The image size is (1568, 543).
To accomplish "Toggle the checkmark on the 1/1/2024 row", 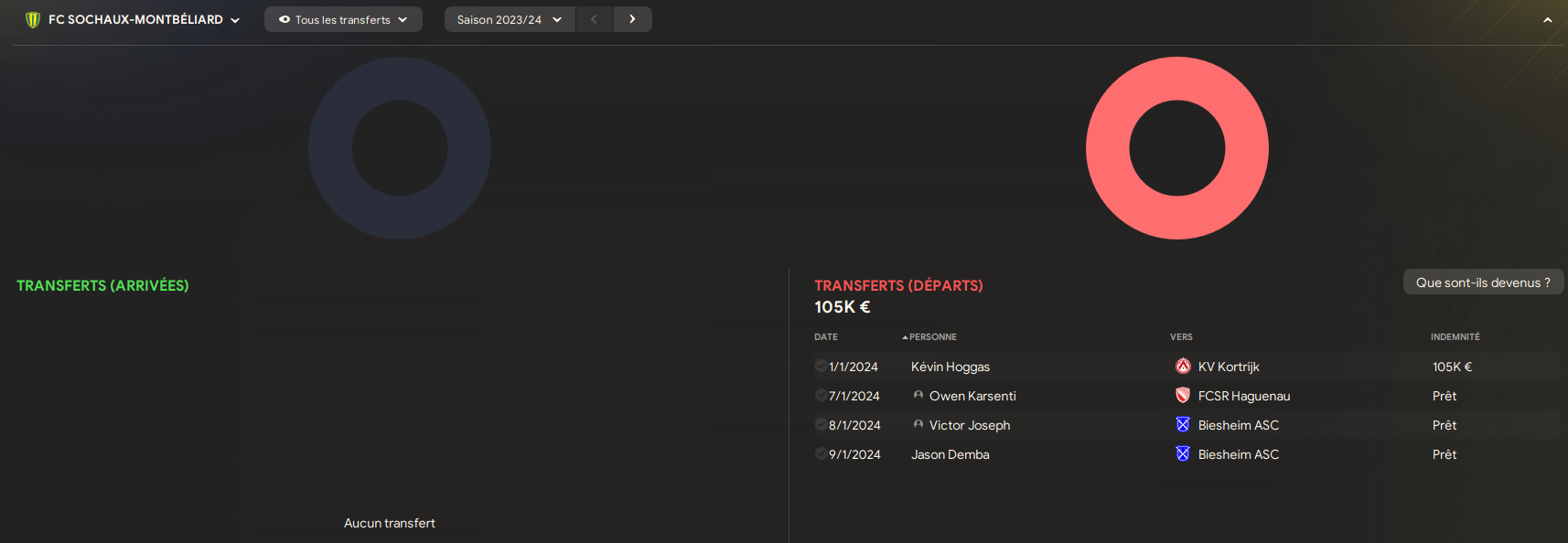I will point(821,367).
